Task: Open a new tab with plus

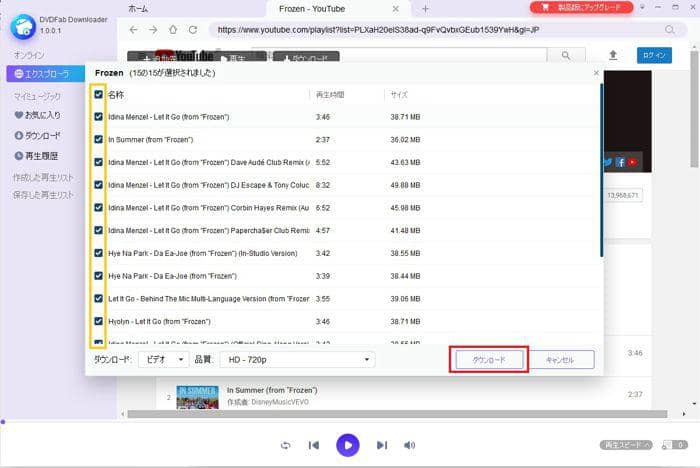Action: click(x=425, y=9)
